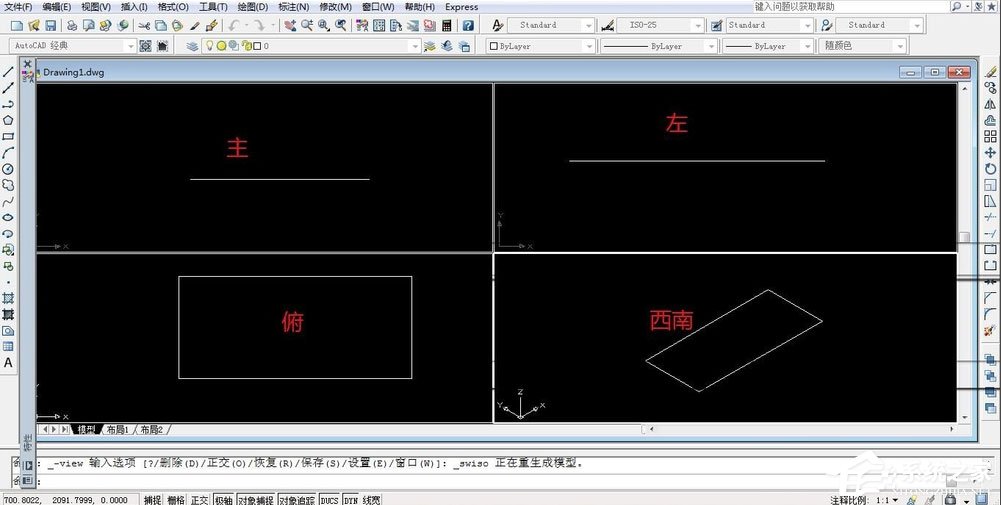Select the Hatch tool

pos(8,298)
